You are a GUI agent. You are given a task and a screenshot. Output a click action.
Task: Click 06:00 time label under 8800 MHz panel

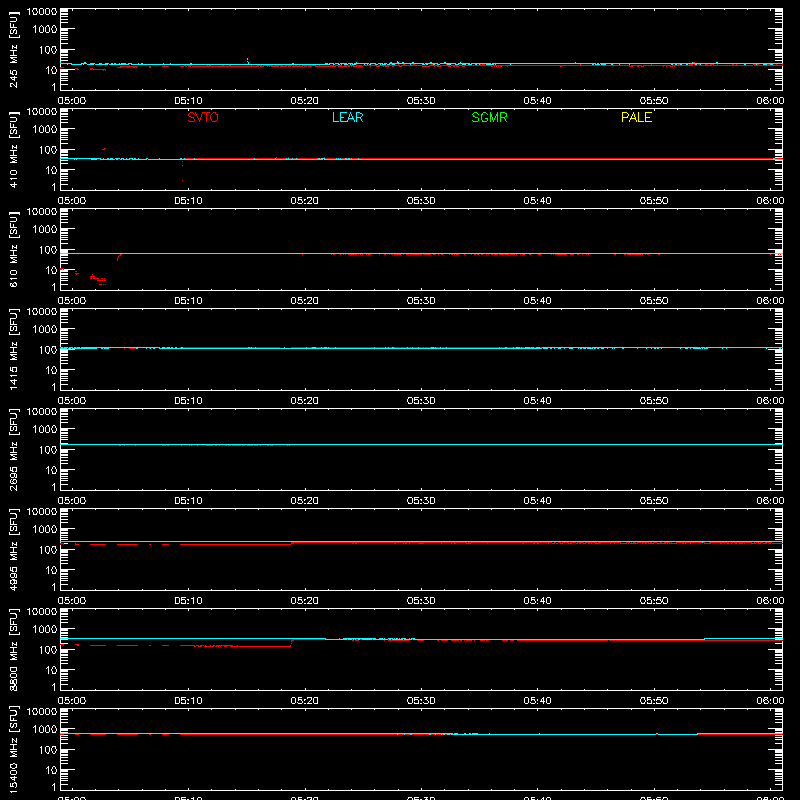[x=770, y=701]
